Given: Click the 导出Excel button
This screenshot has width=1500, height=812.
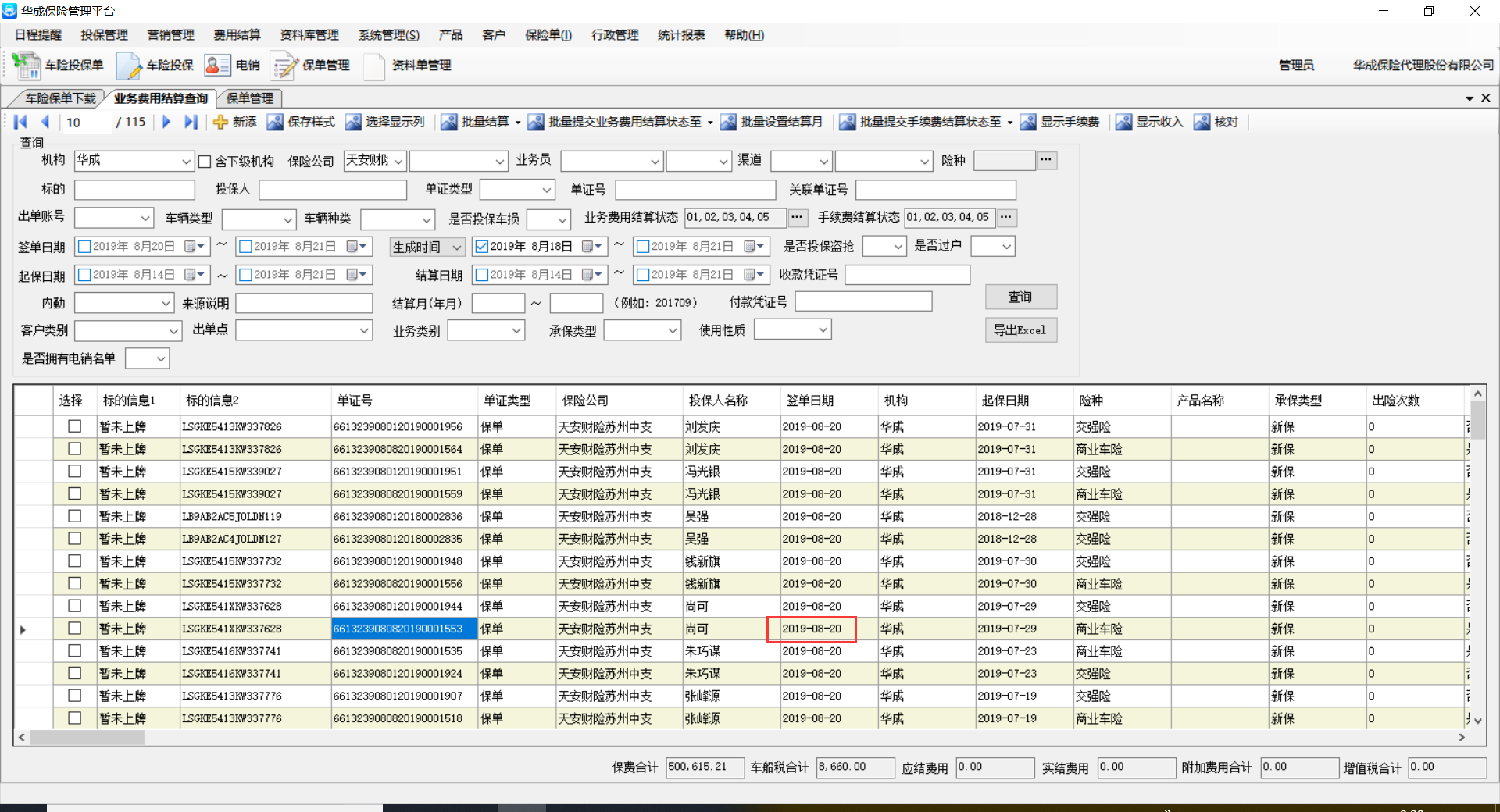Looking at the screenshot, I should pos(1020,330).
